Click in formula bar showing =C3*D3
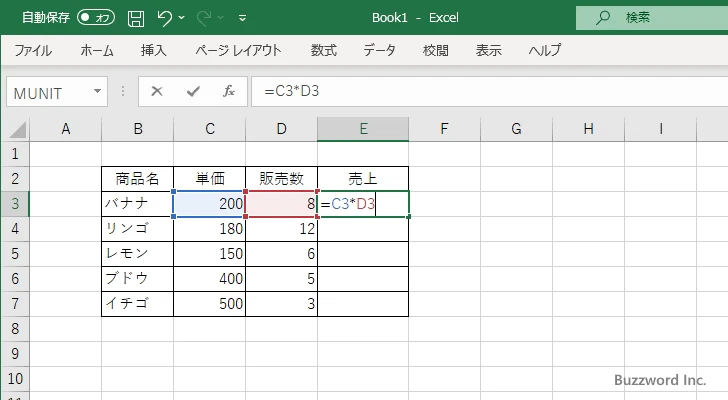 pyautogui.click(x=490, y=91)
